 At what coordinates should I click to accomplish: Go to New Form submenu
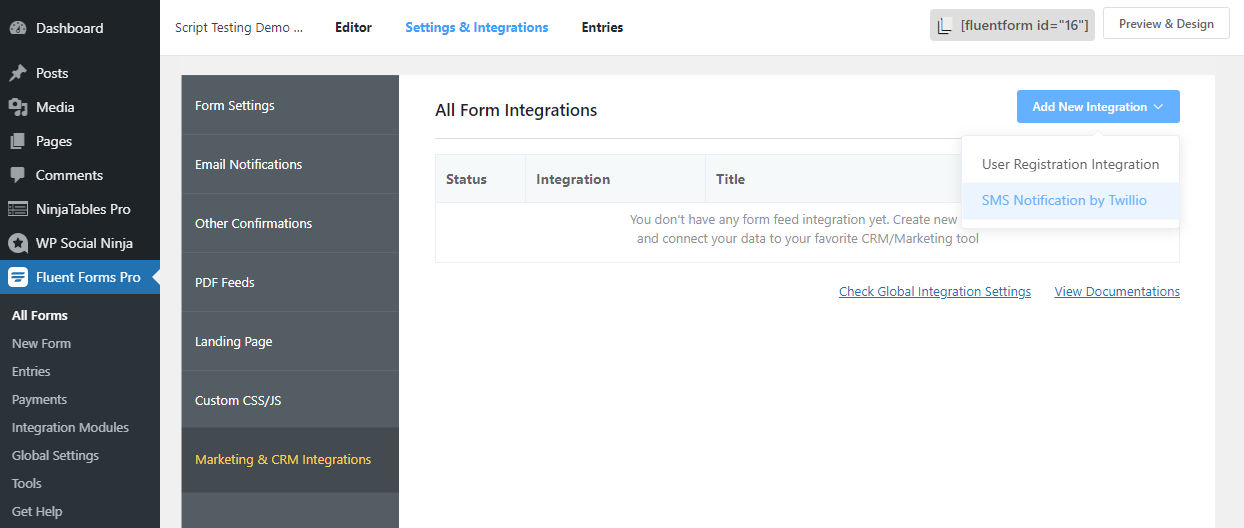41,343
